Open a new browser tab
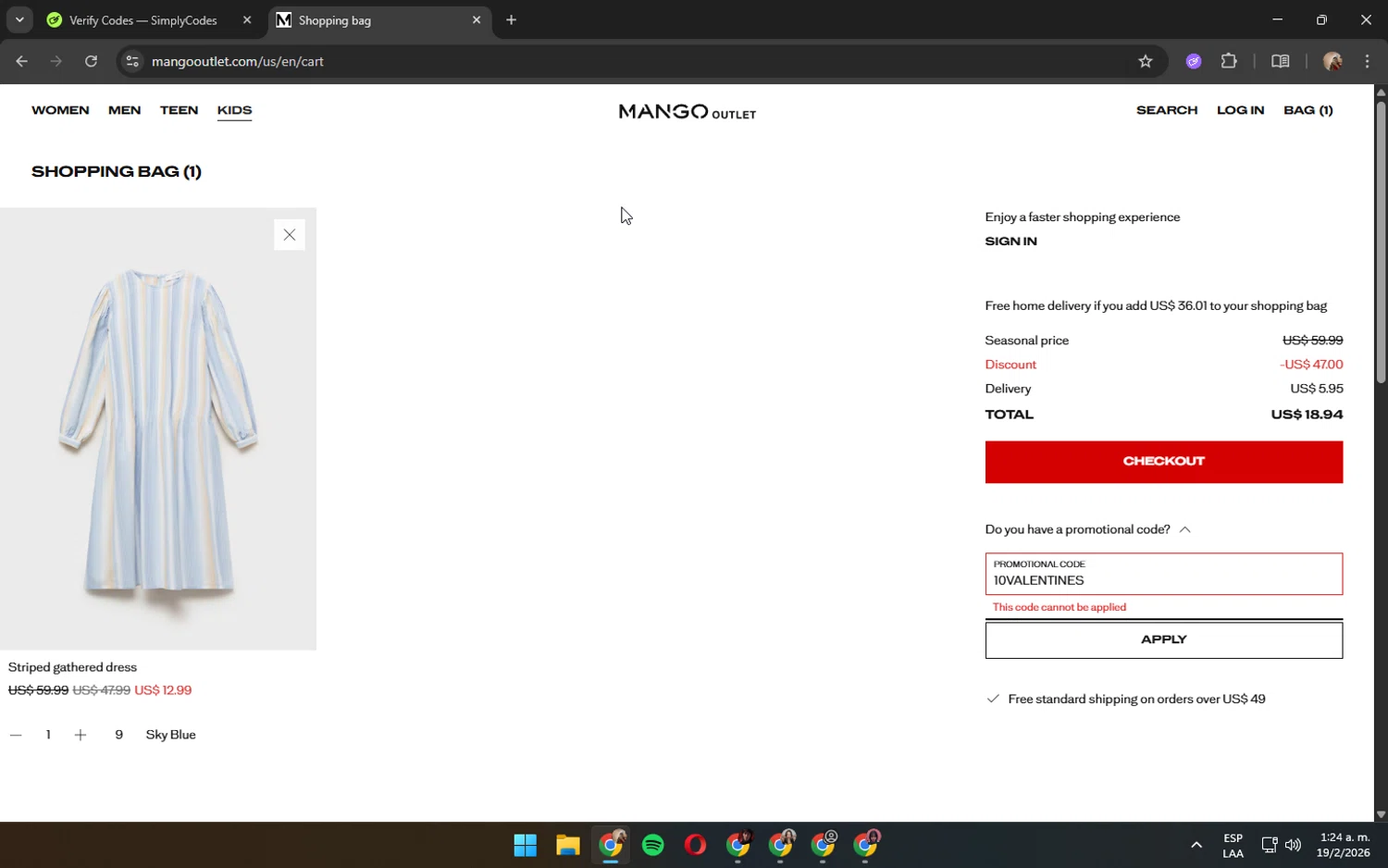Viewport: 1388px width, 868px height. pos(511,19)
